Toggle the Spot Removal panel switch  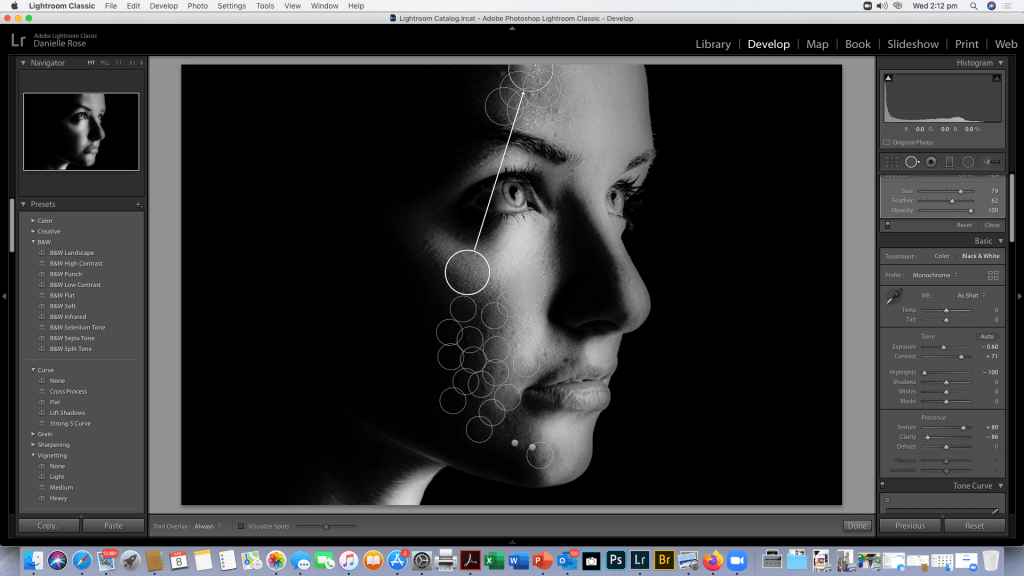point(887,225)
